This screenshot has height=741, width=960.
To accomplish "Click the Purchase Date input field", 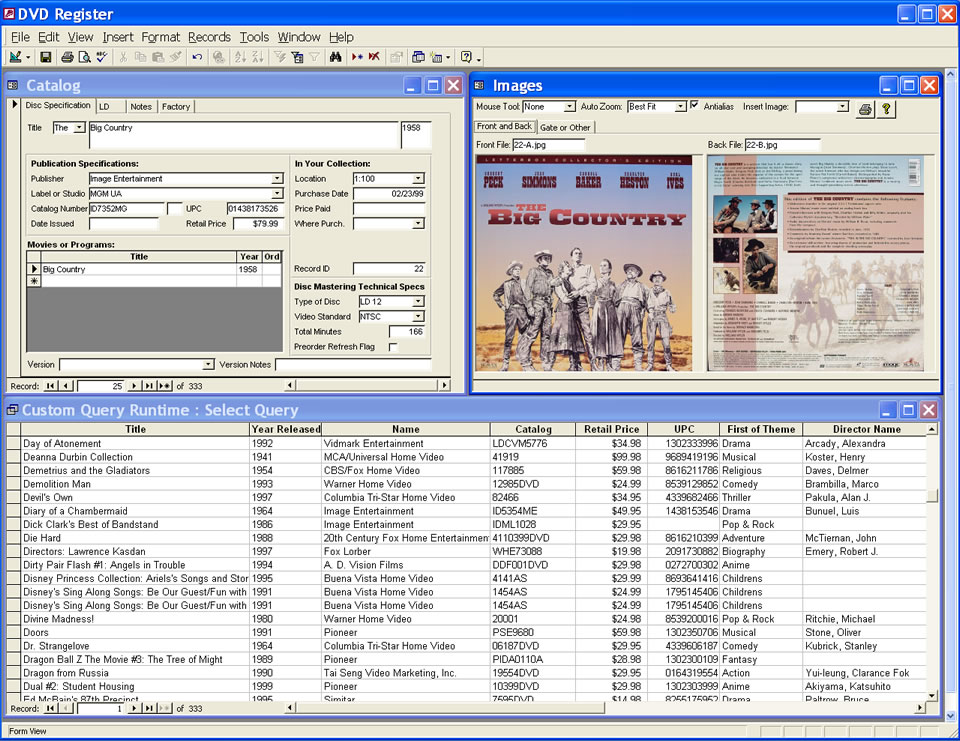I will (x=389, y=194).
